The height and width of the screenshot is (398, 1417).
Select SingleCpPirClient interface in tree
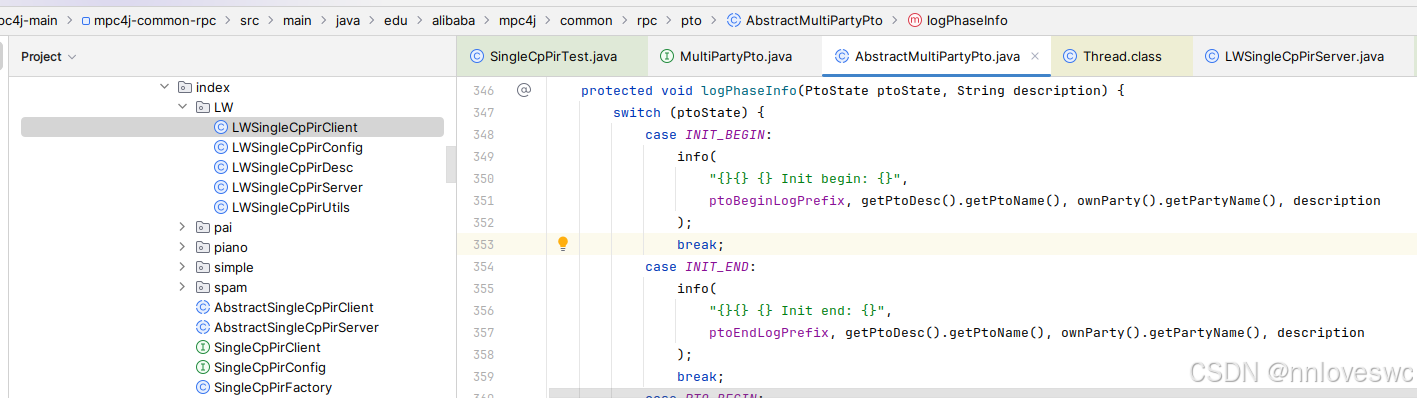coord(267,347)
